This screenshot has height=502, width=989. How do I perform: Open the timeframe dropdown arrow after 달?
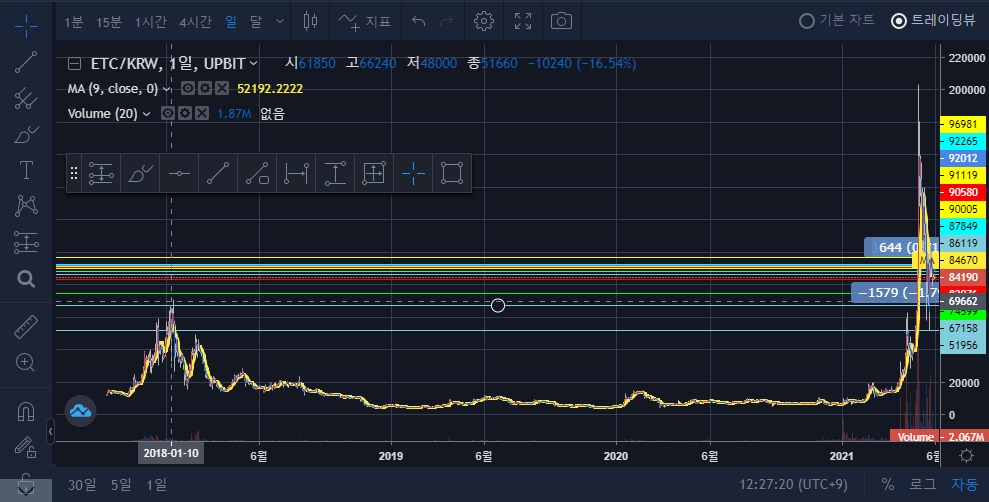[x=280, y=21]
